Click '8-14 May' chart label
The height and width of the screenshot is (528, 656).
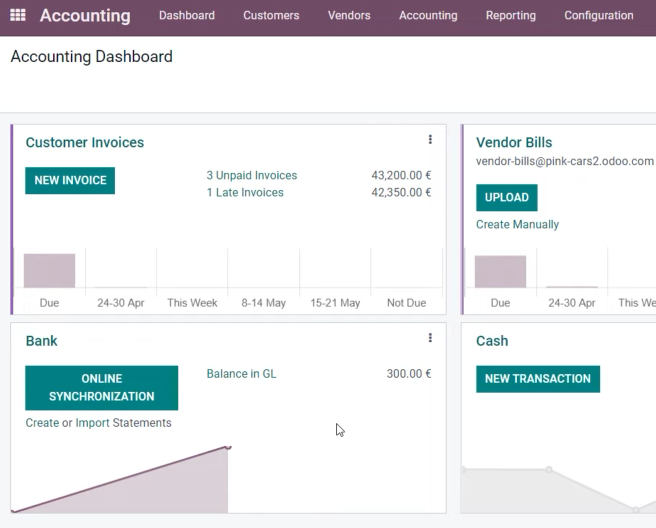[264, 303]
